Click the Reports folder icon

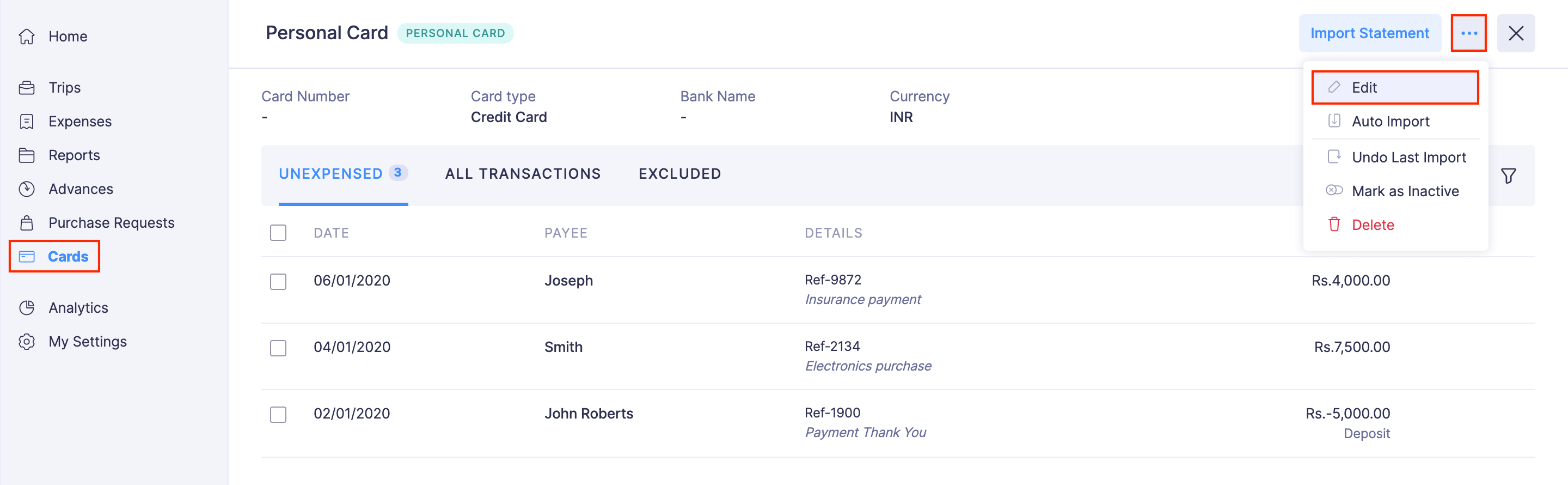27,155
